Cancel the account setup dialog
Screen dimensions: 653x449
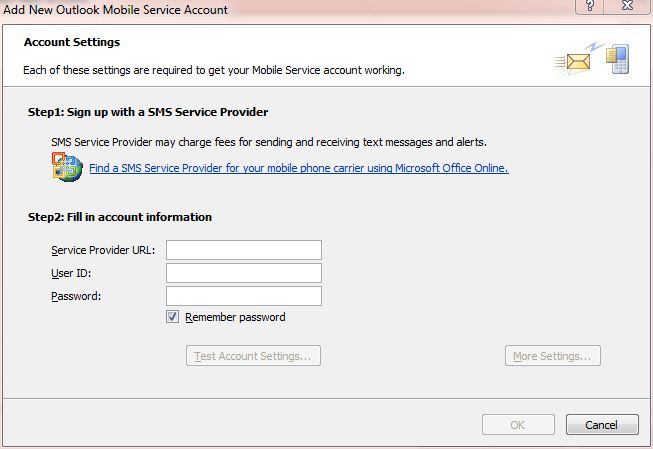601,425
